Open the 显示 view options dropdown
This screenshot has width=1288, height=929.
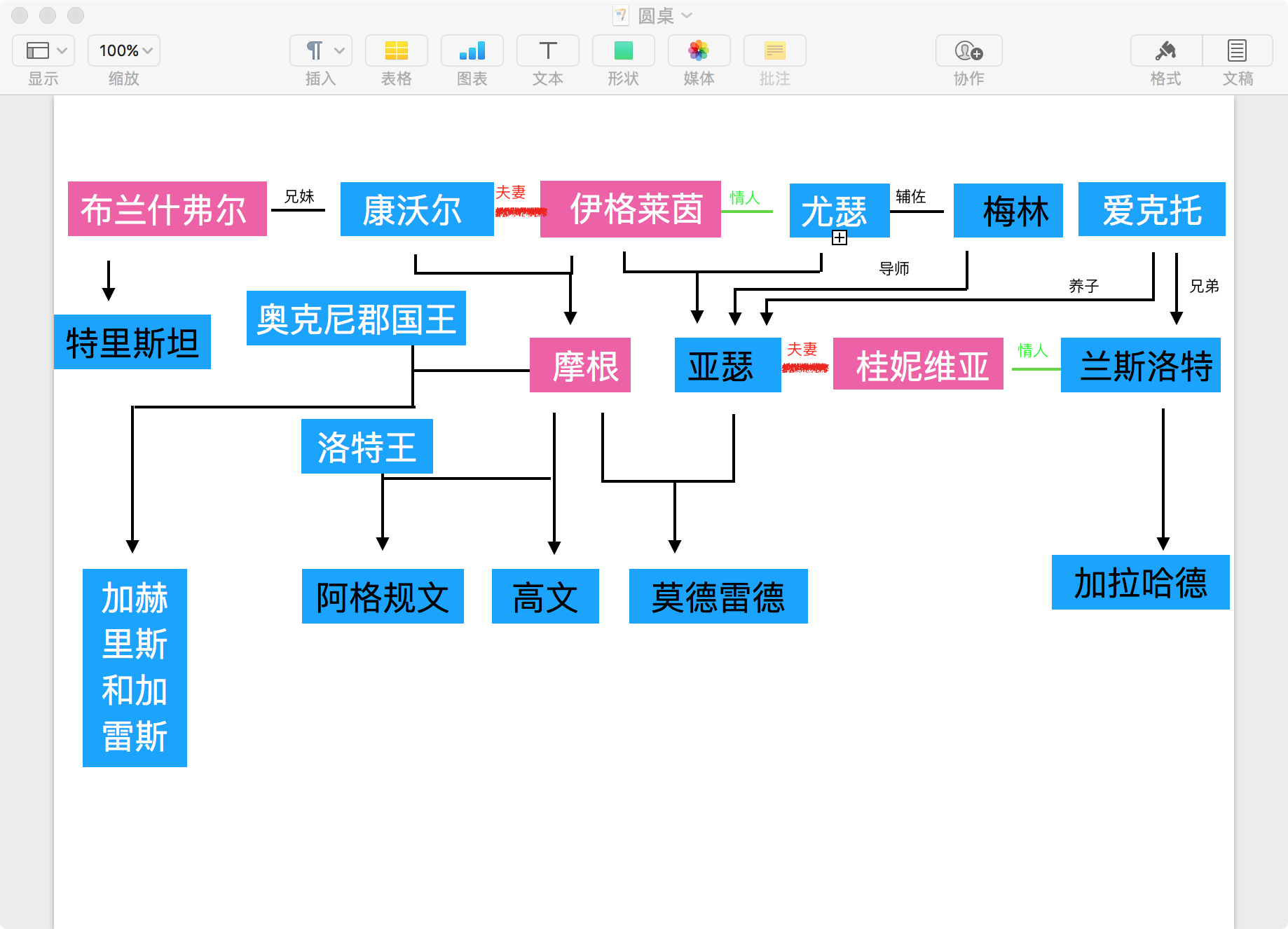point(43,50)
